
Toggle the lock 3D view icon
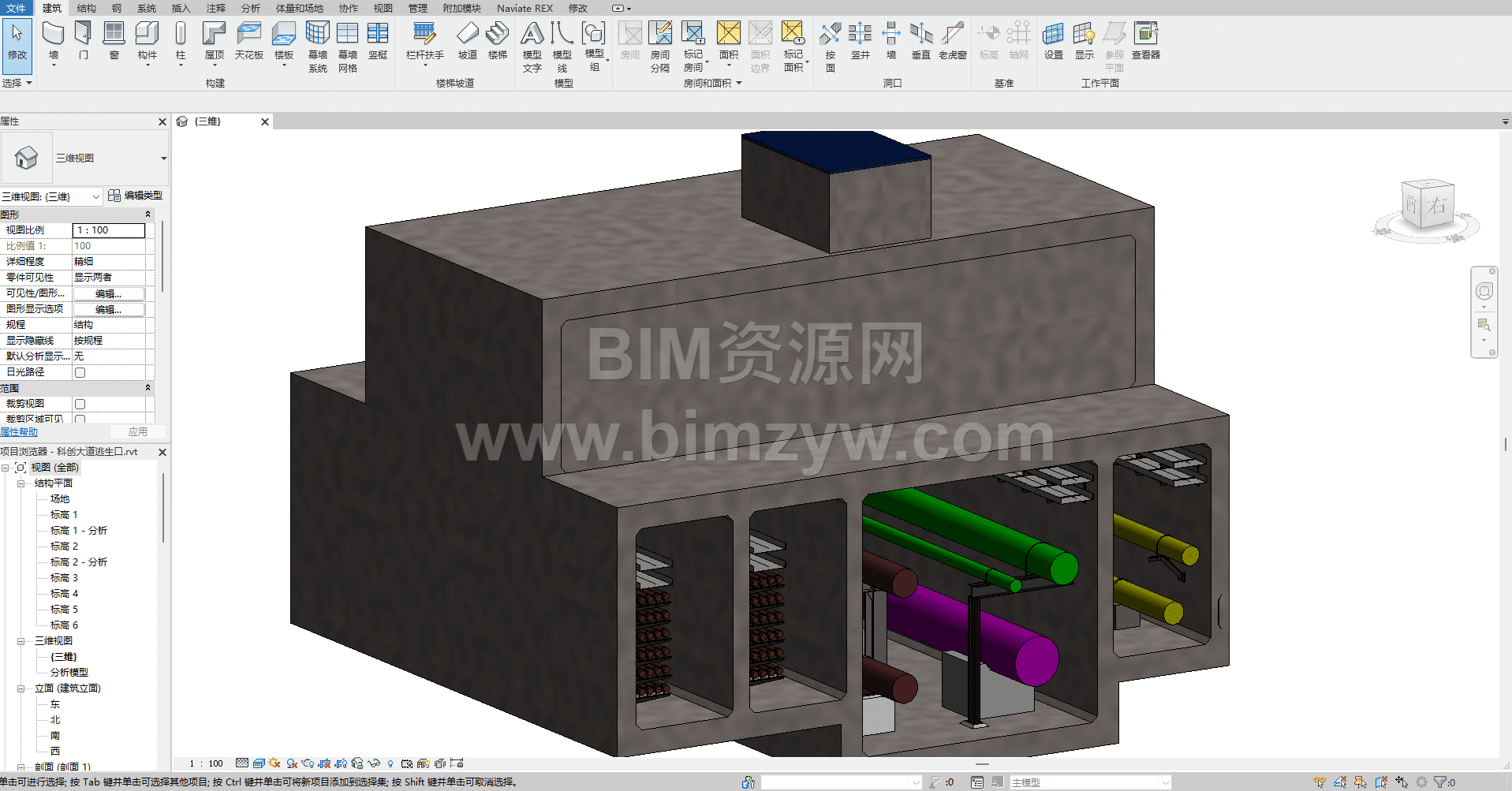tap(357, 763)
